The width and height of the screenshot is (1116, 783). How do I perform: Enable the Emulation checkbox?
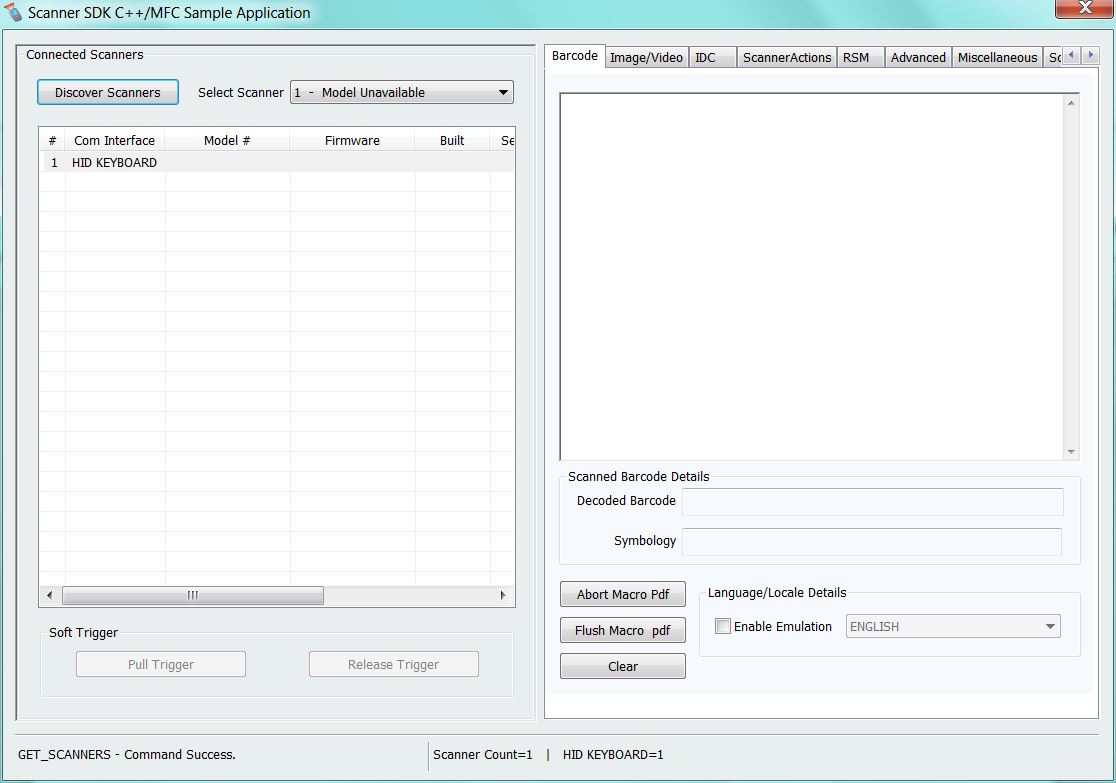tap(723, 627)
